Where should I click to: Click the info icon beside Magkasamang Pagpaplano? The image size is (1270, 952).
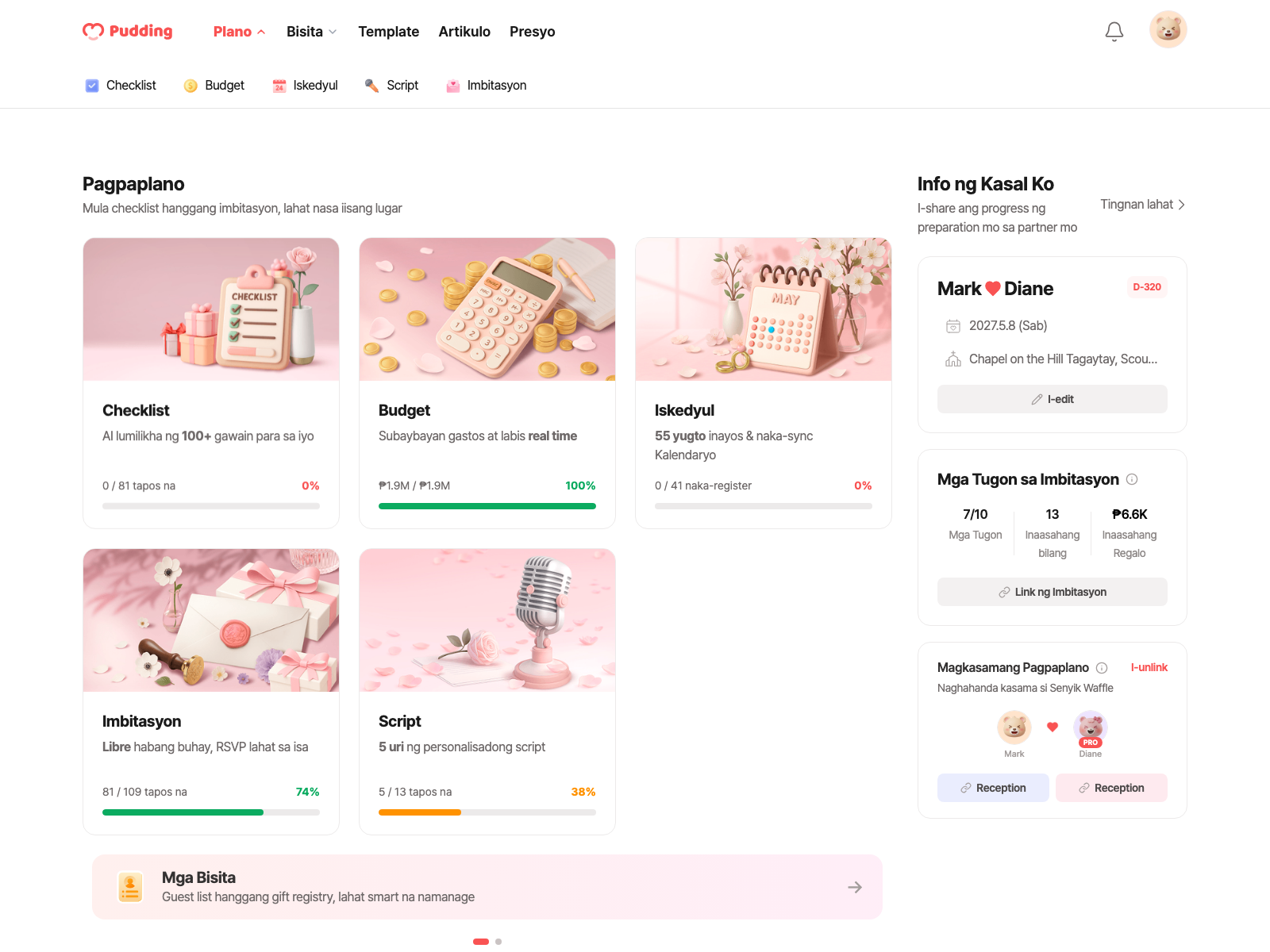click(1102, 668)
